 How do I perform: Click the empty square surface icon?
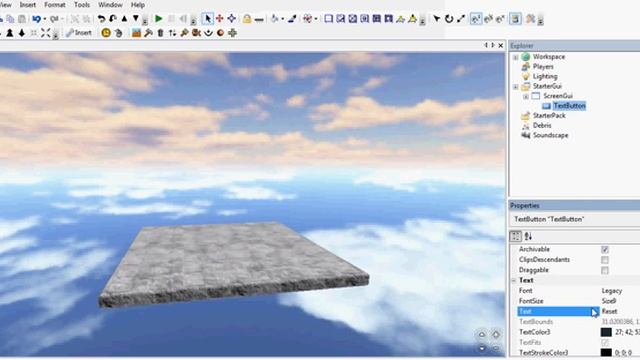(x=329, y=18)
